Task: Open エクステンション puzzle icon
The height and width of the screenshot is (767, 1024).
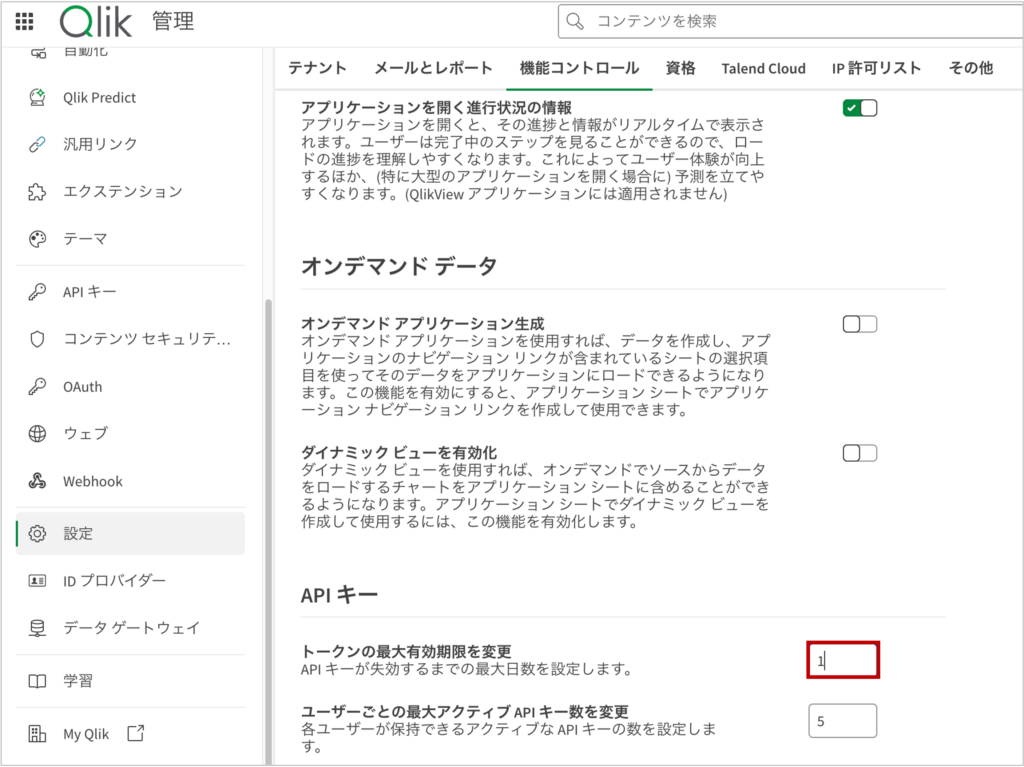Action: point(37,191)
